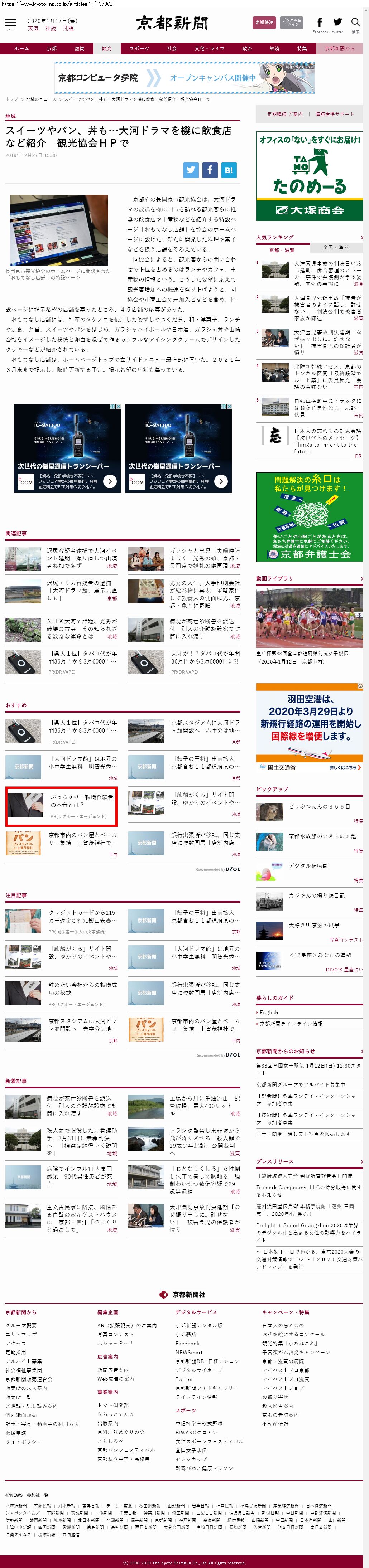Click ad info icon on Haneda banner

pos(360,686)
